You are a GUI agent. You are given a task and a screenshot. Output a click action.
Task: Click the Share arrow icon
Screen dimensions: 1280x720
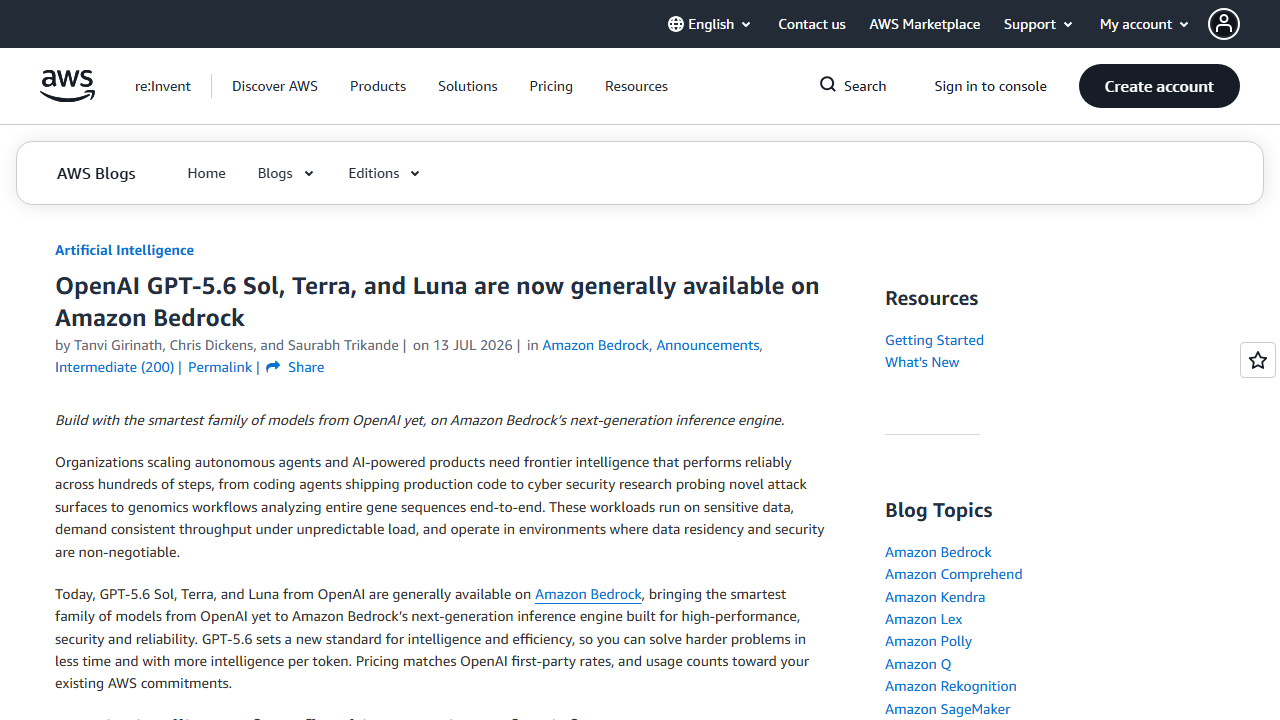pyautogui.click(x=273, y=367)
